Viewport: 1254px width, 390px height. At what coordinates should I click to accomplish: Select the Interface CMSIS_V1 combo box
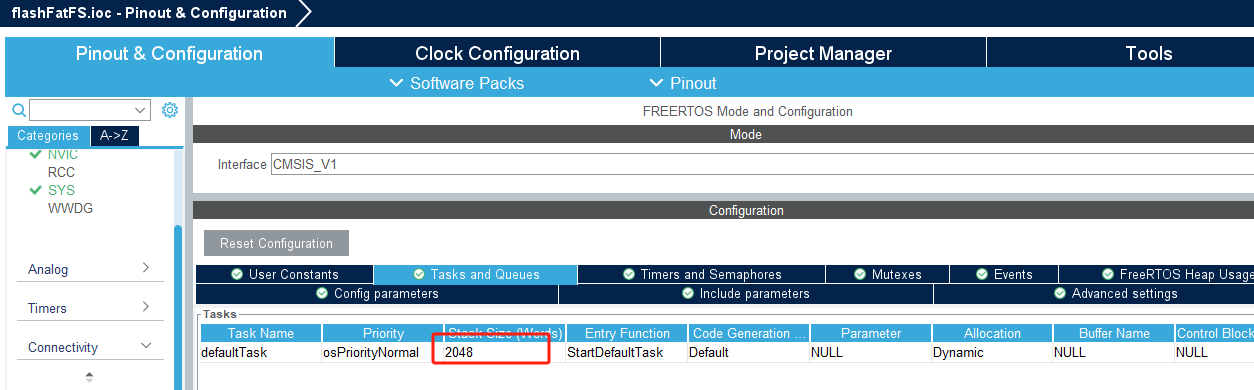[x=762, y=164]
